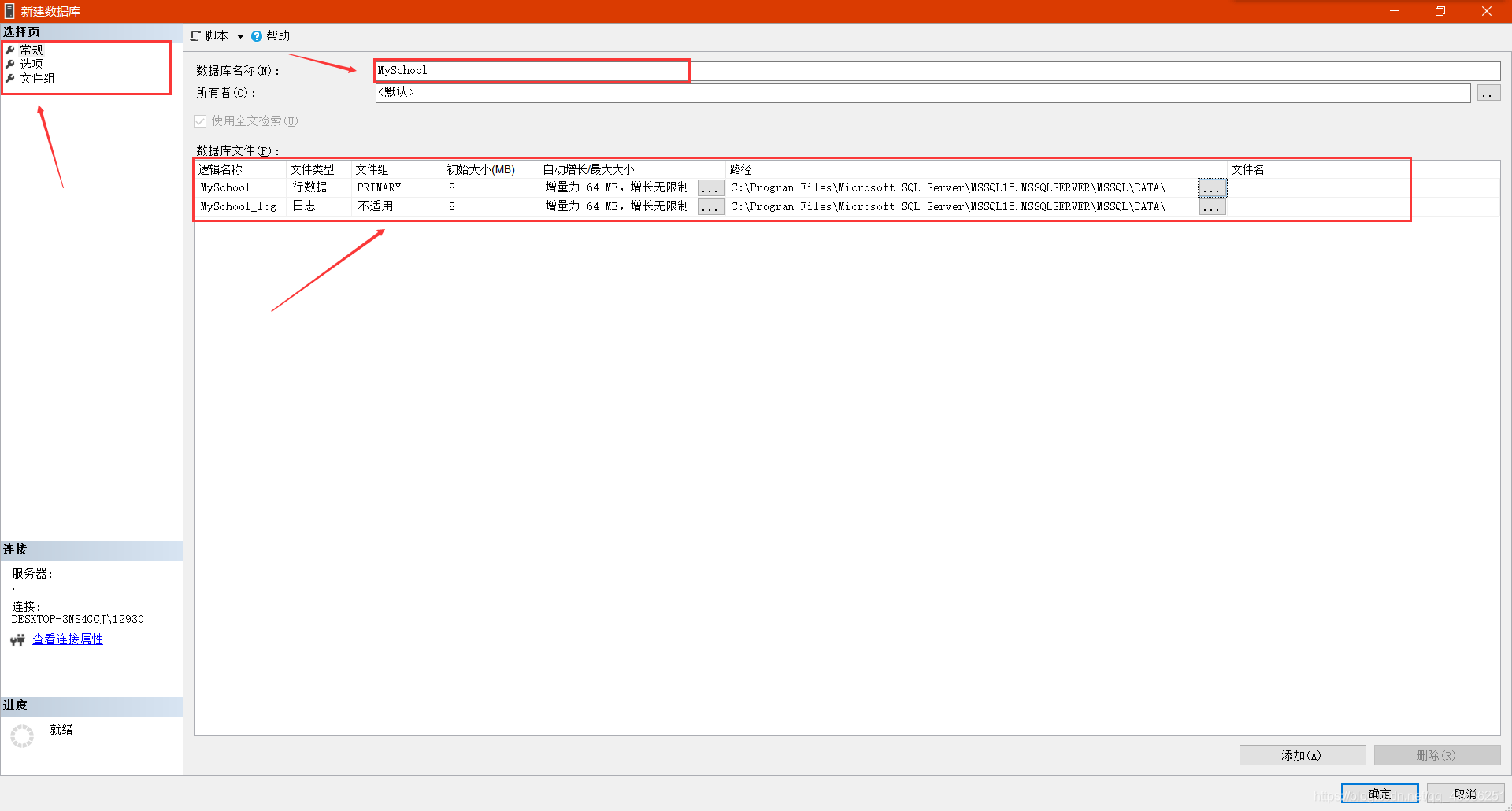Restore the window size button
This screenshot has height=811, width=1512.
click(1440, 11)
